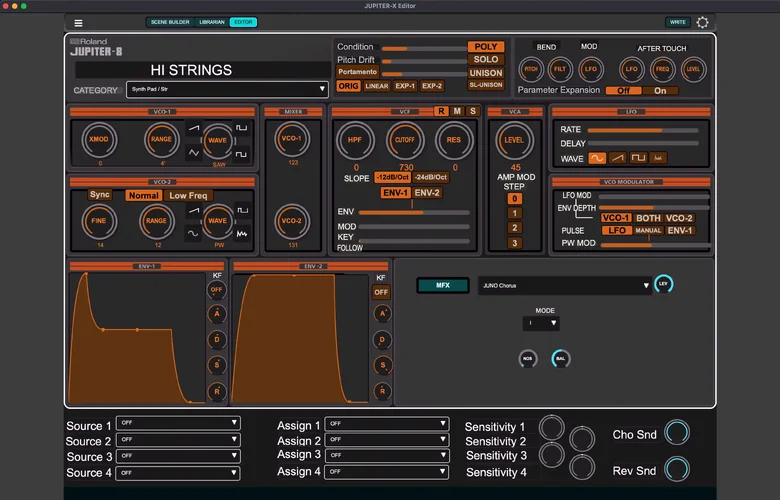
Task: Select SOLO voice mode
Action: 486,59
